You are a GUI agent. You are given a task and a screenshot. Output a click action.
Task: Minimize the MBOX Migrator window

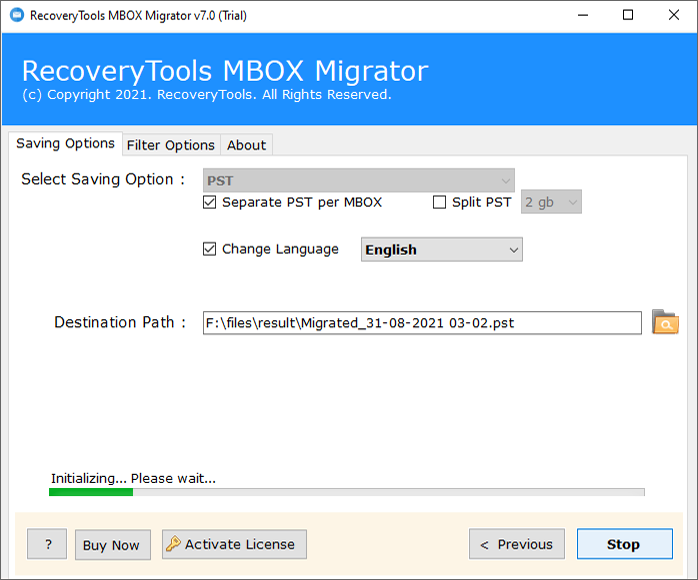click(x=583, y=15)
